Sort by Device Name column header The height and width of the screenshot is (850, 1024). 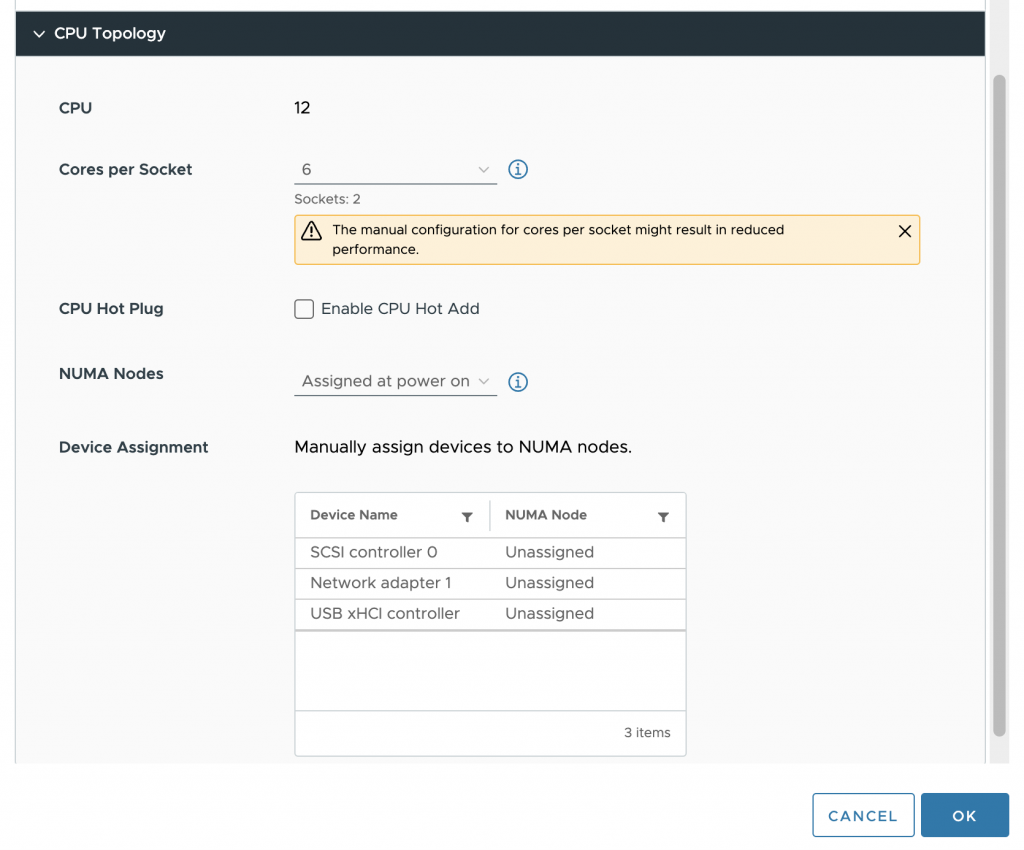click(x=354, y=515)
